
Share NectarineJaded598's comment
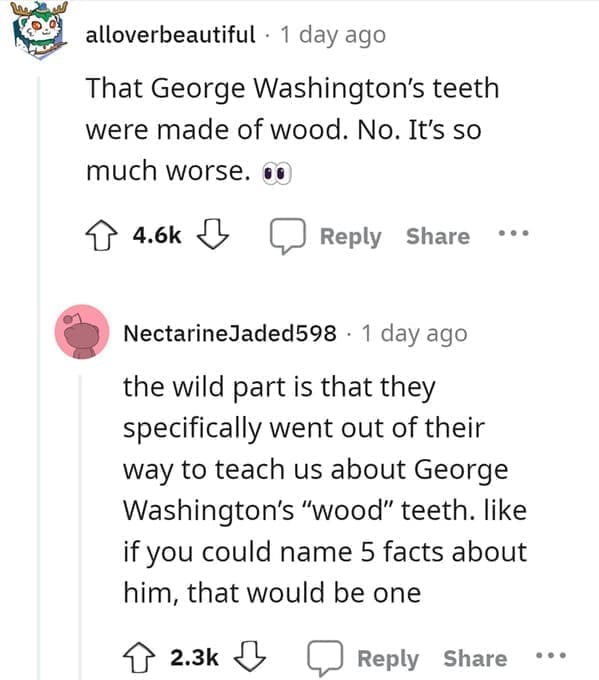475,659
